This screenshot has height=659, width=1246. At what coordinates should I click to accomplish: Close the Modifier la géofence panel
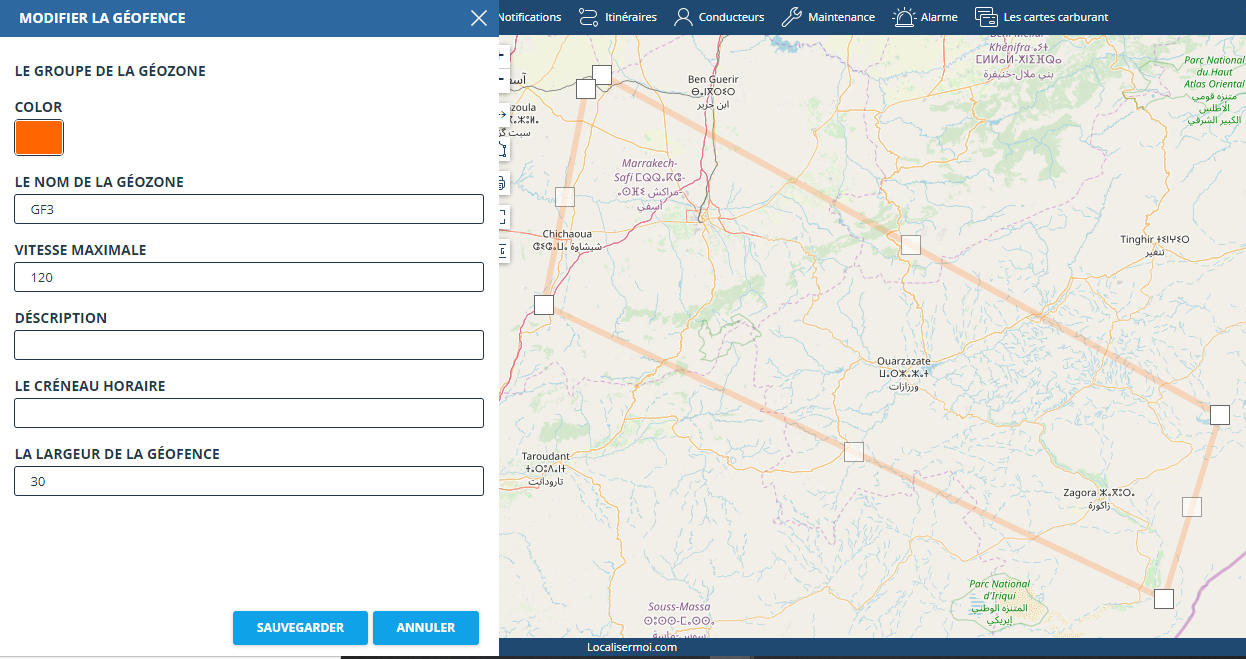(x=479, y=18)
